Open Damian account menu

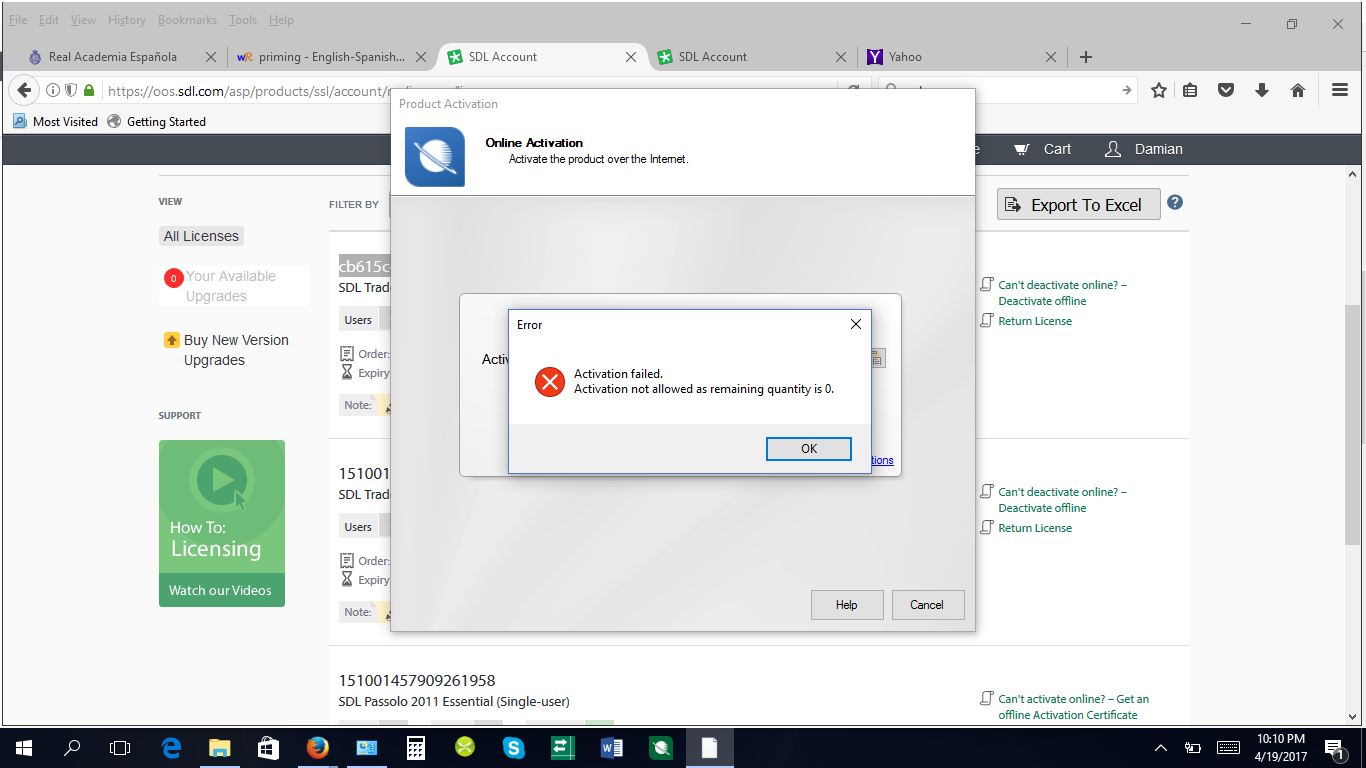click(x=1143, y=149)
